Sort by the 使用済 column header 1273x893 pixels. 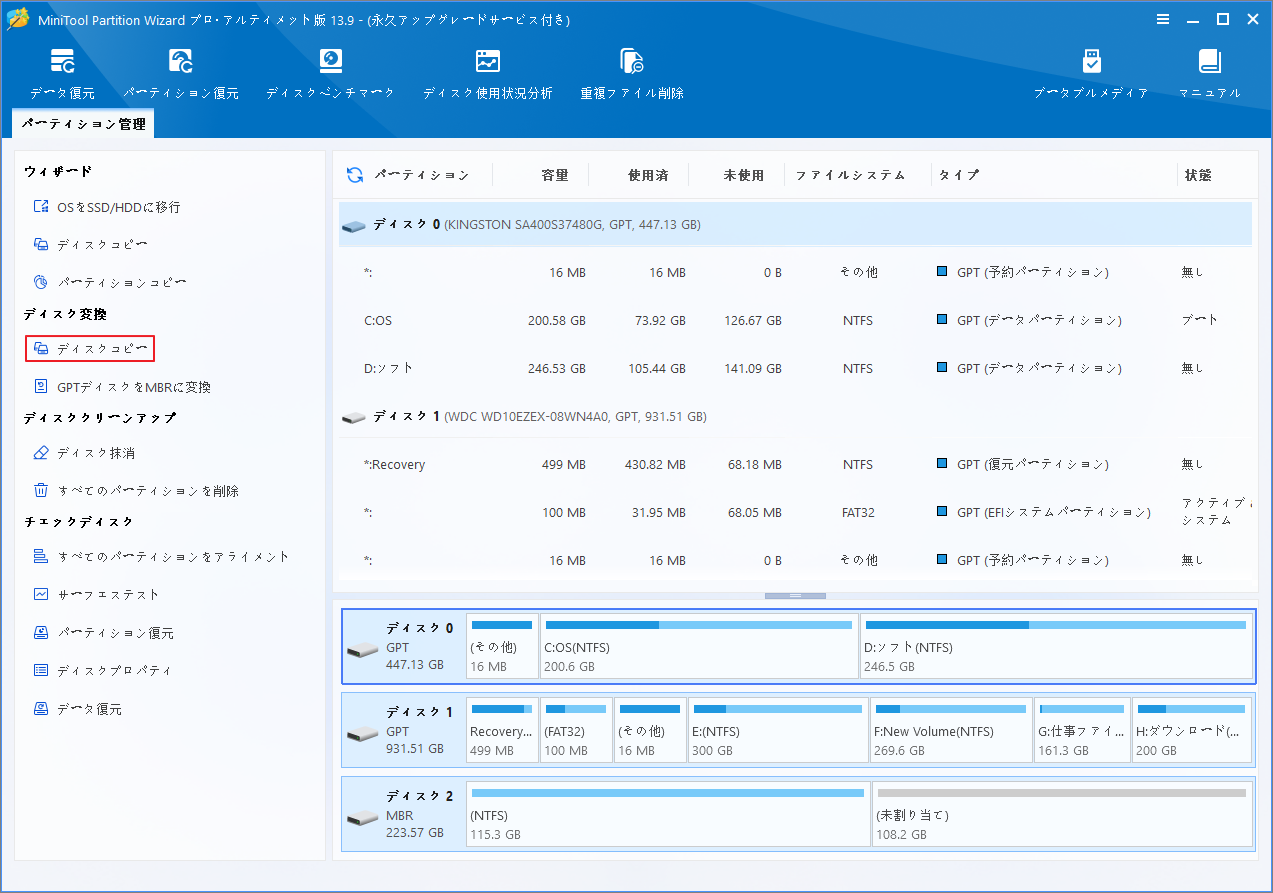(x=648, y=175)
